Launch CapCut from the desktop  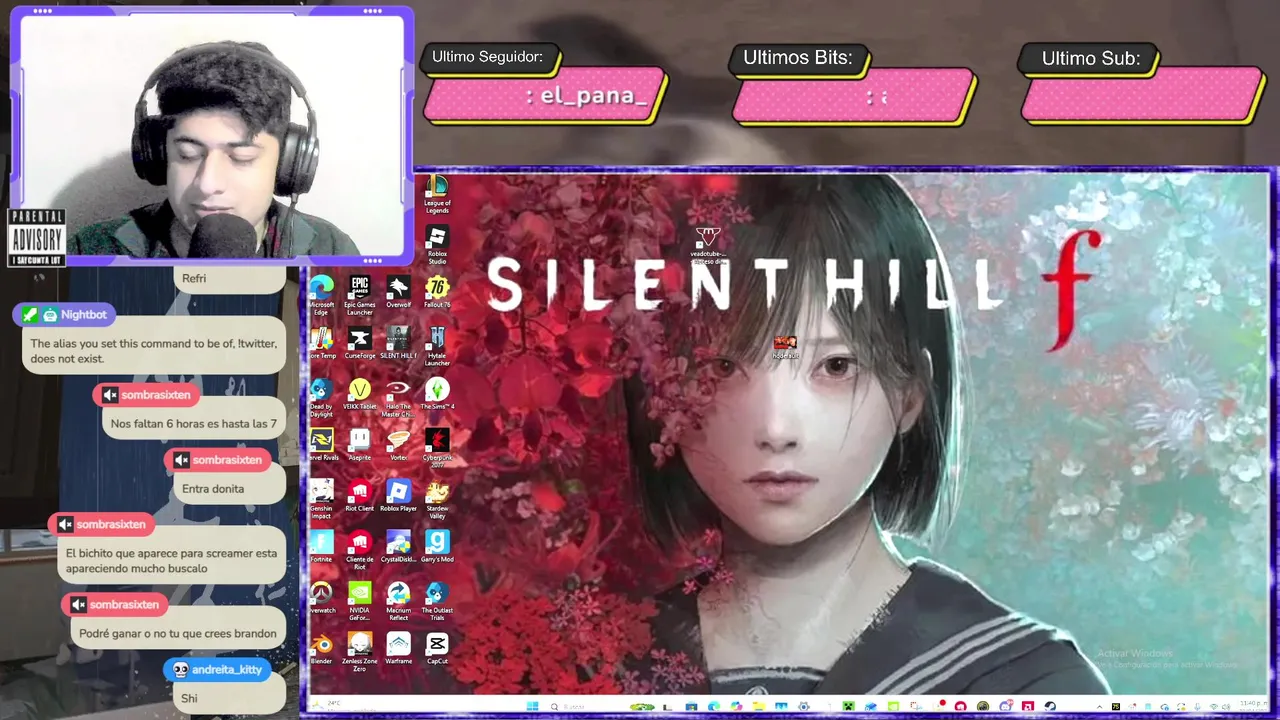coord(437,649)
